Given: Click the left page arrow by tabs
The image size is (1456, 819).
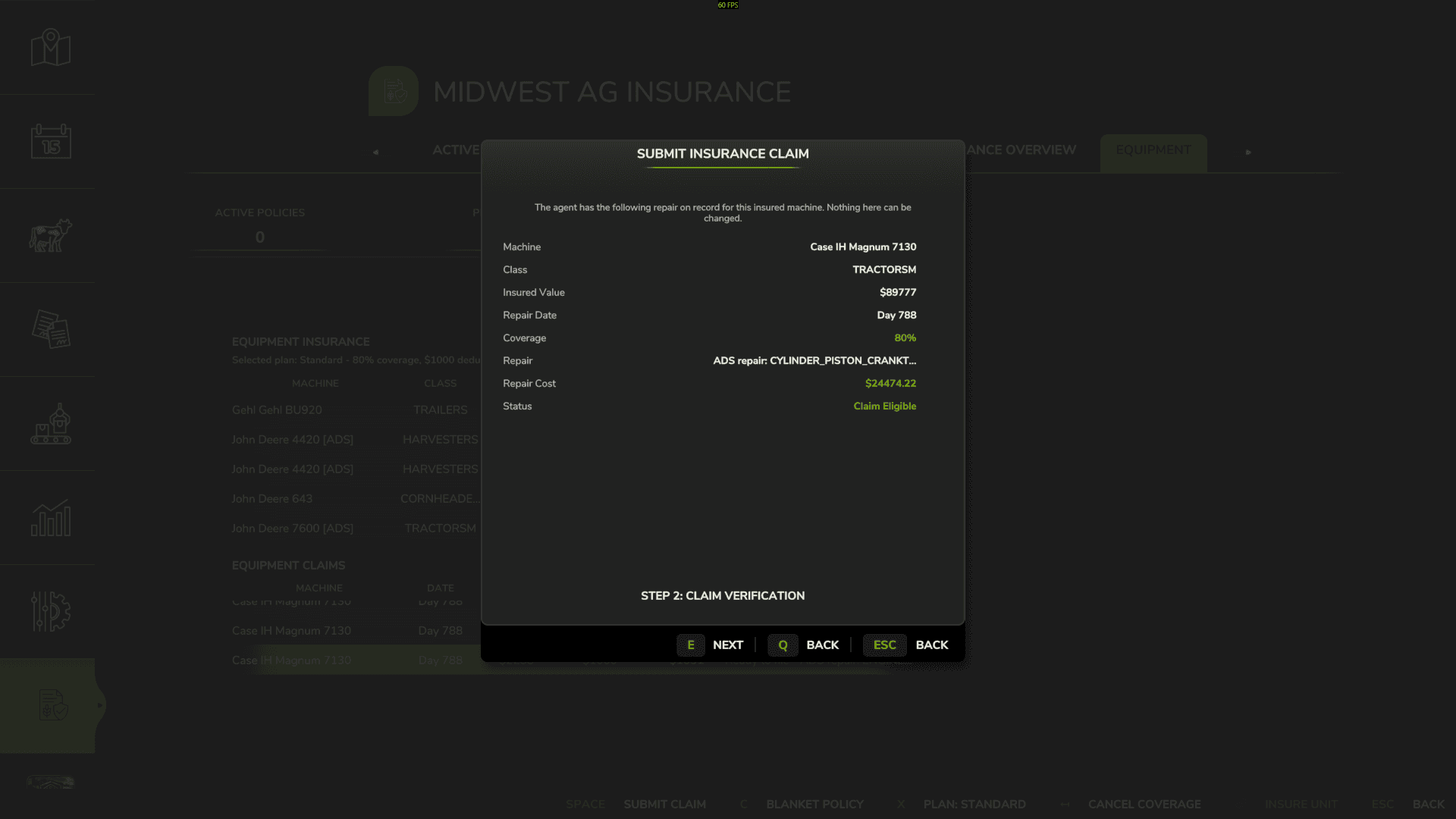Looking at the screenshot, I should tap(375, 152).
